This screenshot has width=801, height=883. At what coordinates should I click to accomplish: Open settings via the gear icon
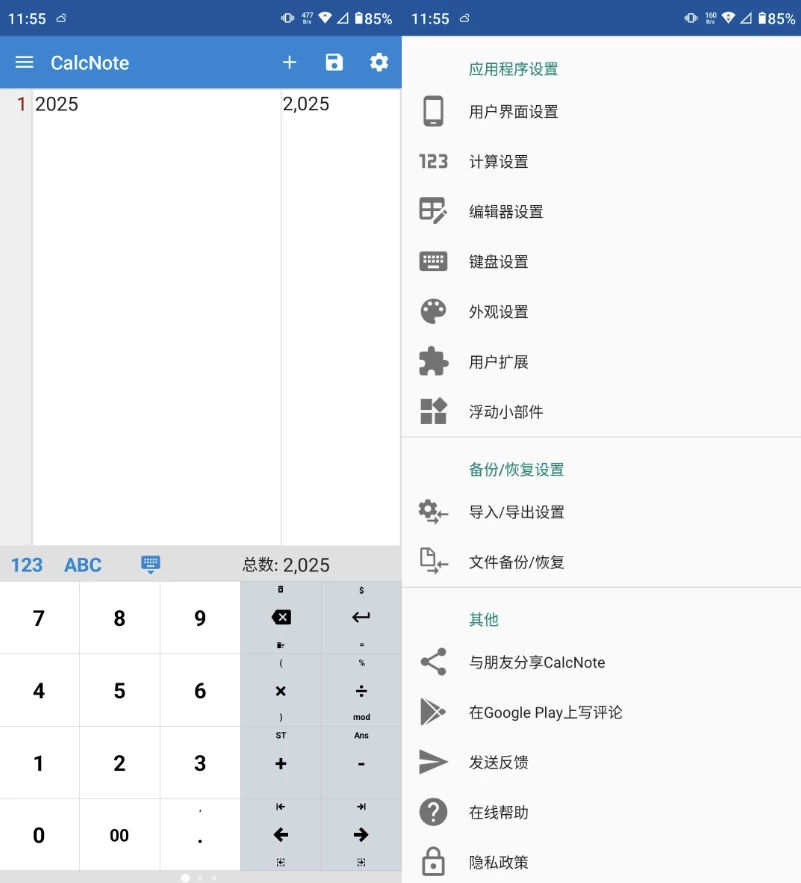click(379, 62)
